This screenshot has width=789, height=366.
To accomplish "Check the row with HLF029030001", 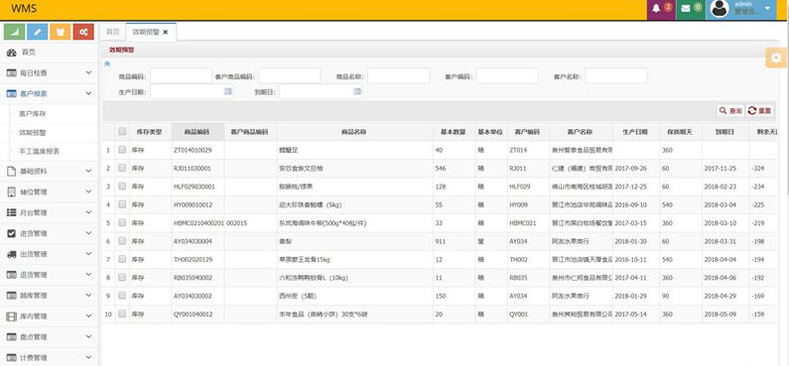I will coord(122,186).
